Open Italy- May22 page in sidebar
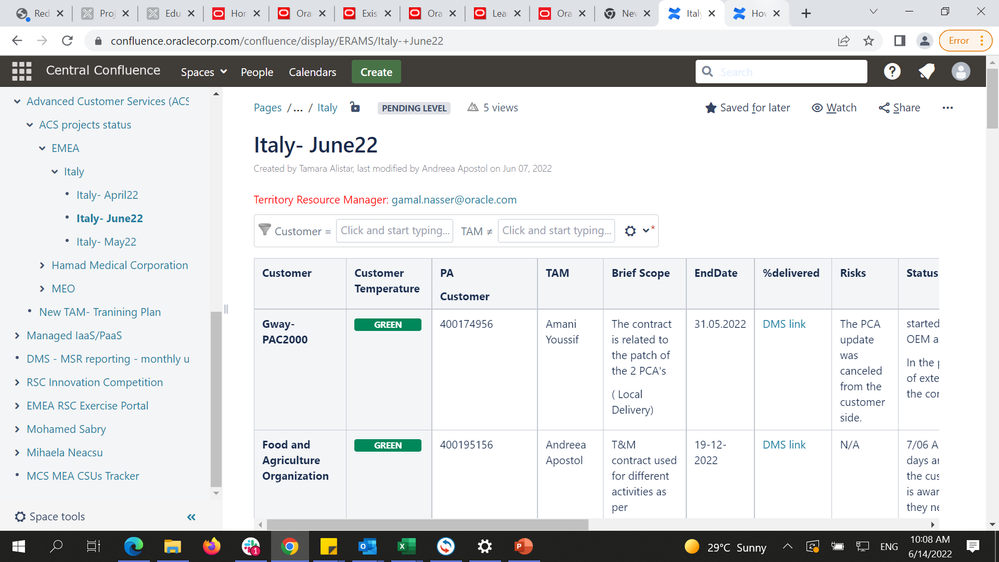Image resolution: width=999 pixels, height=562 pixels. (106, 241)
